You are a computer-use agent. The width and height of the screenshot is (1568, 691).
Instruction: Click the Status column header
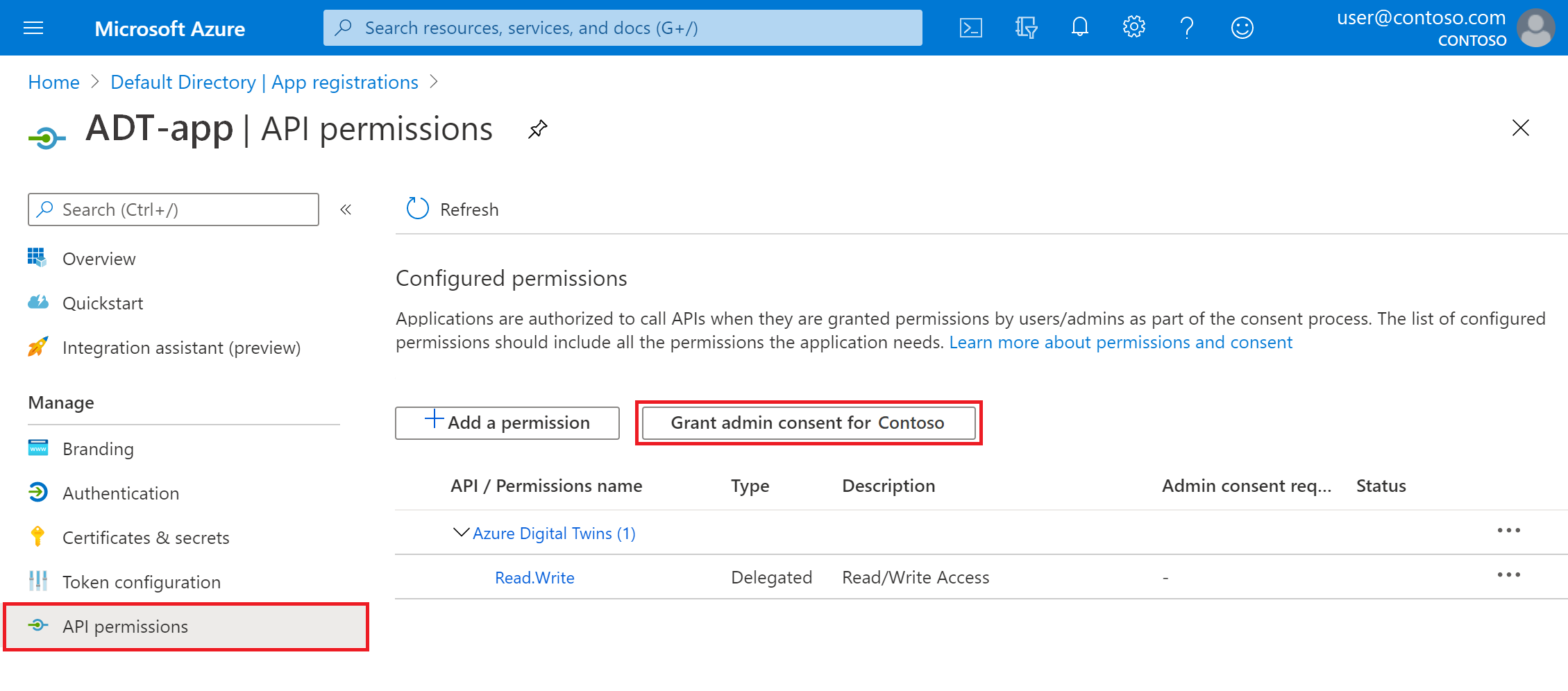1381,486
